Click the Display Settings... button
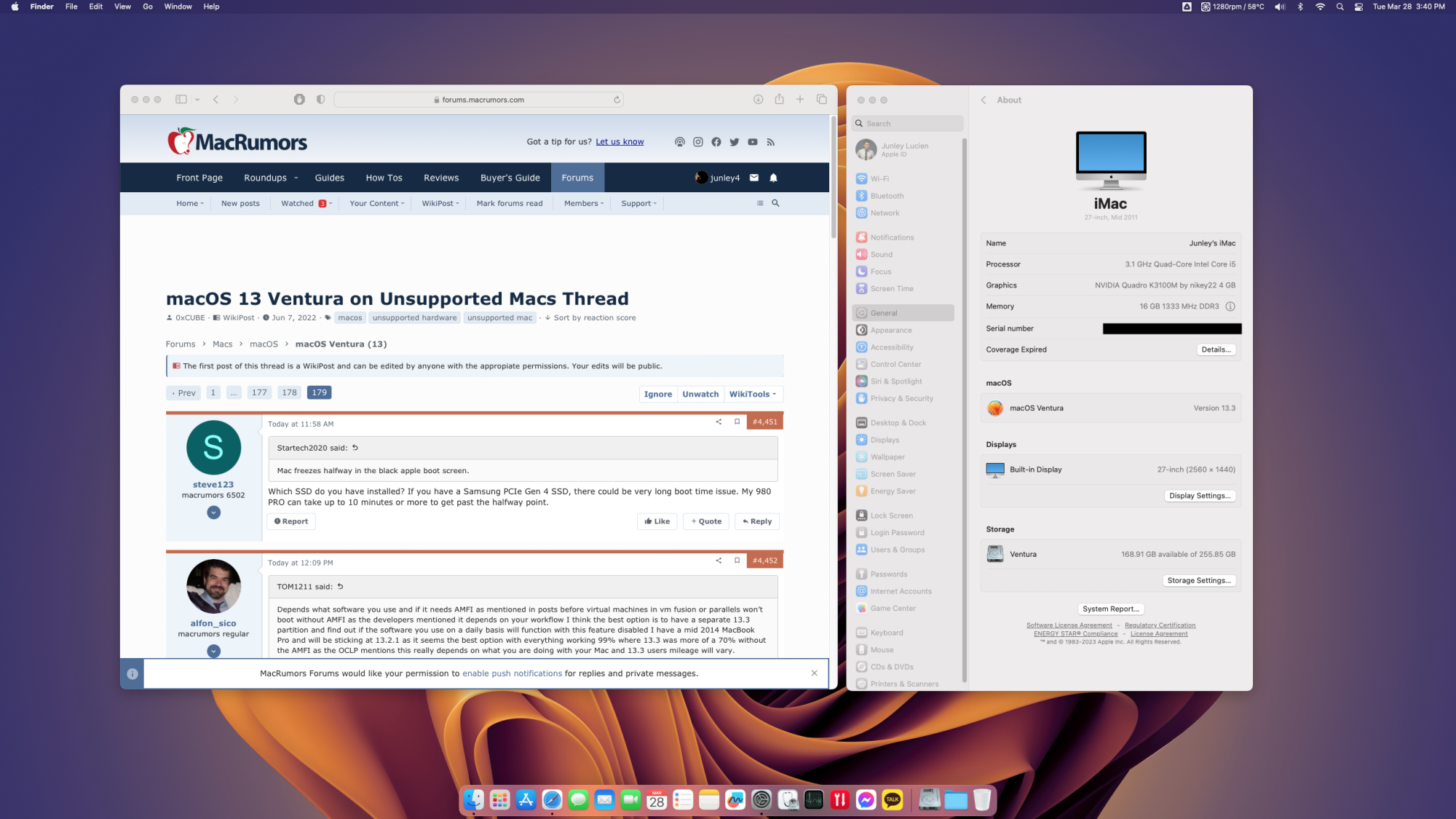This screenshot has height=819, width=1456. pos(1200,496)
